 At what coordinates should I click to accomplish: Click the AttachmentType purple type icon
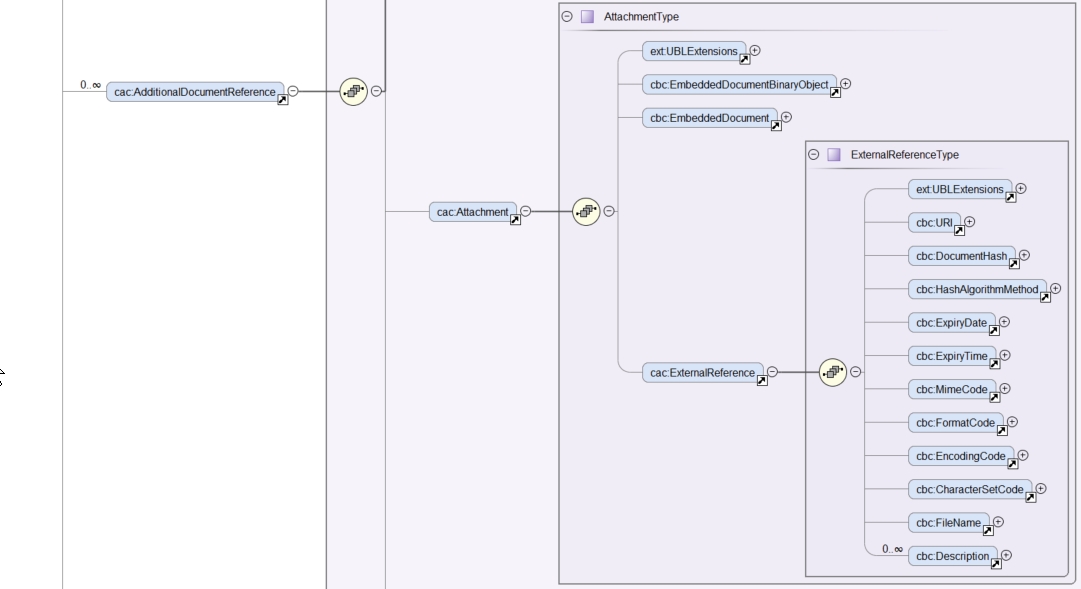(587, 17)
